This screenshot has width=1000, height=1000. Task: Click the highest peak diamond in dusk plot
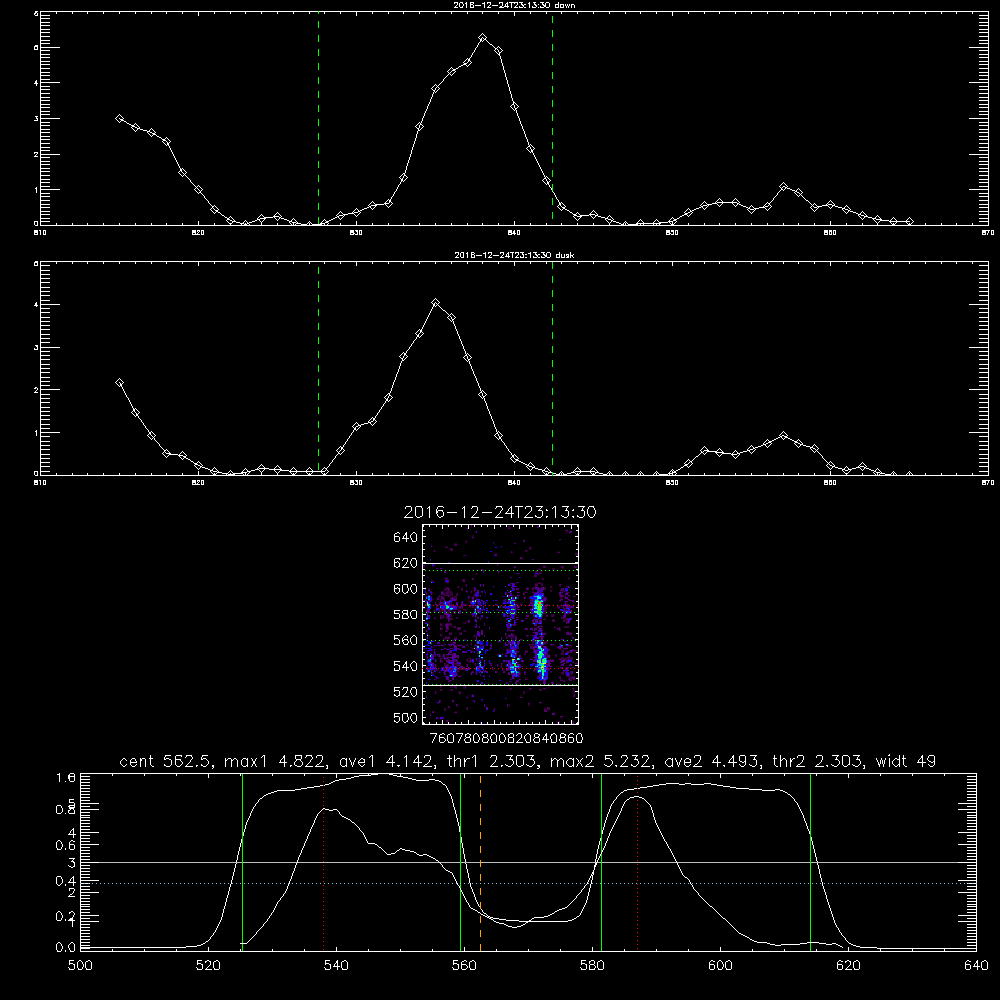pos(436,303)
